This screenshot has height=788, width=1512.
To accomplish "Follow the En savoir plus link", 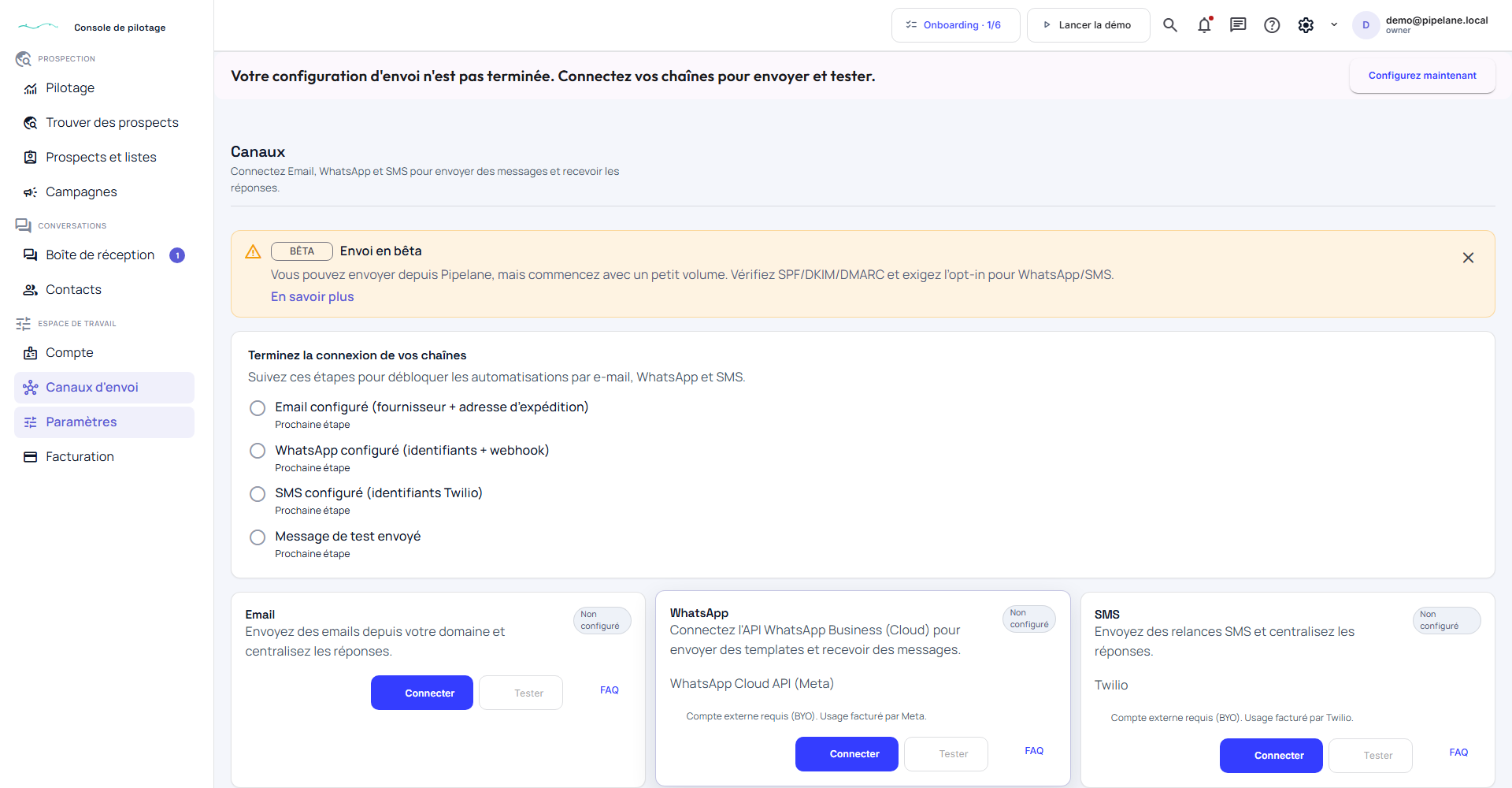I will pyautogui.click(x=313, y=297).
